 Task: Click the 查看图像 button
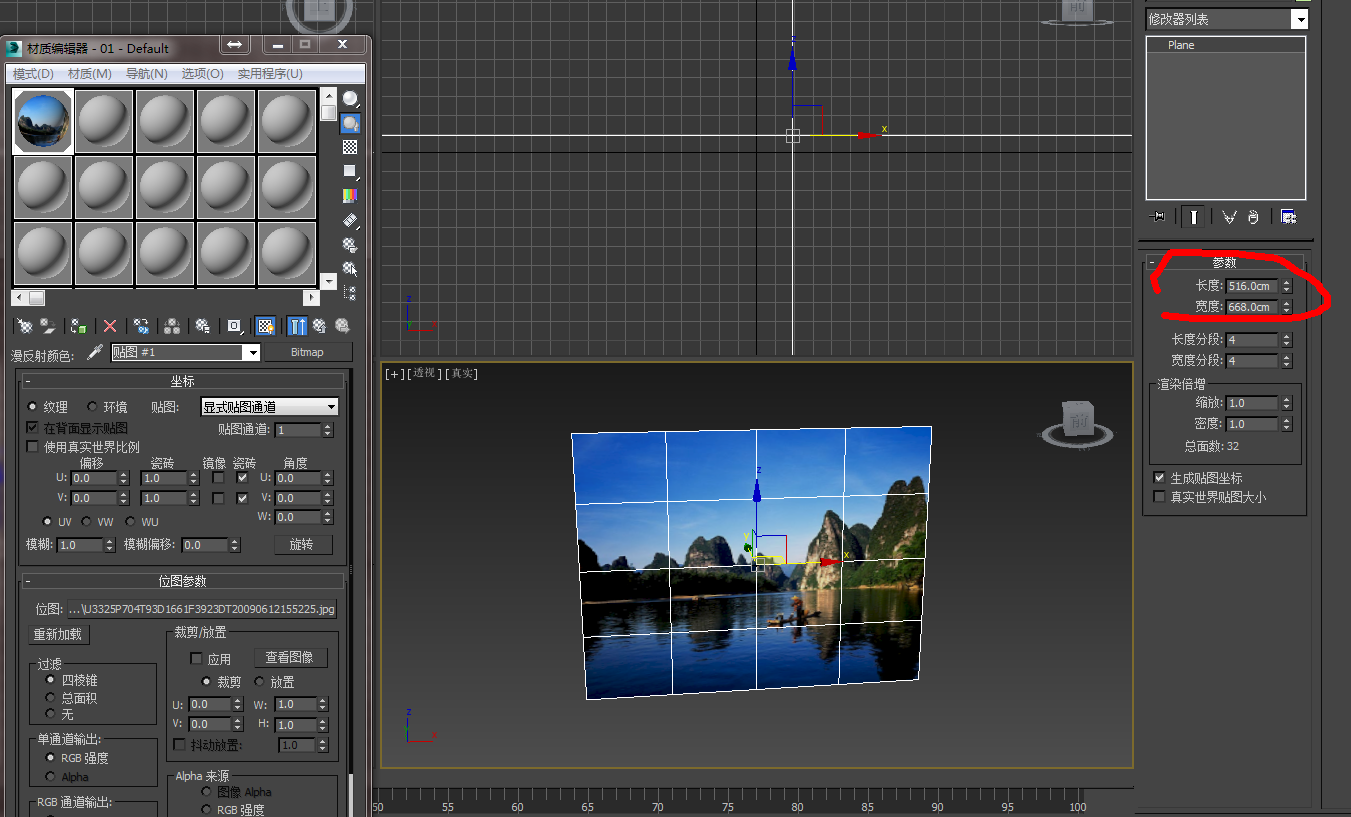[x=290, y=658]
